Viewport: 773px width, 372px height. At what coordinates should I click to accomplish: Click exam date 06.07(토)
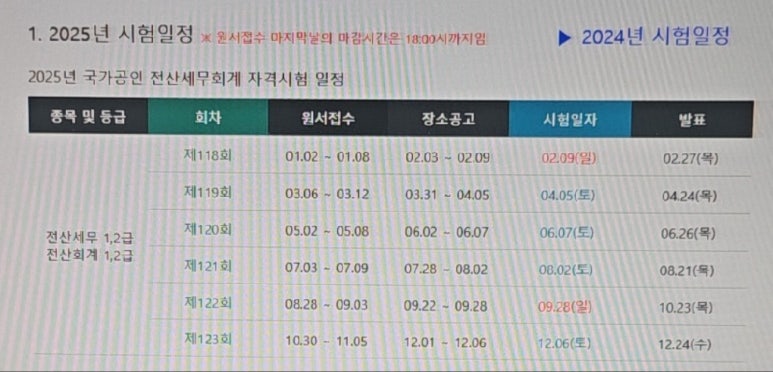pyautogui.click(x=567, y=233)
